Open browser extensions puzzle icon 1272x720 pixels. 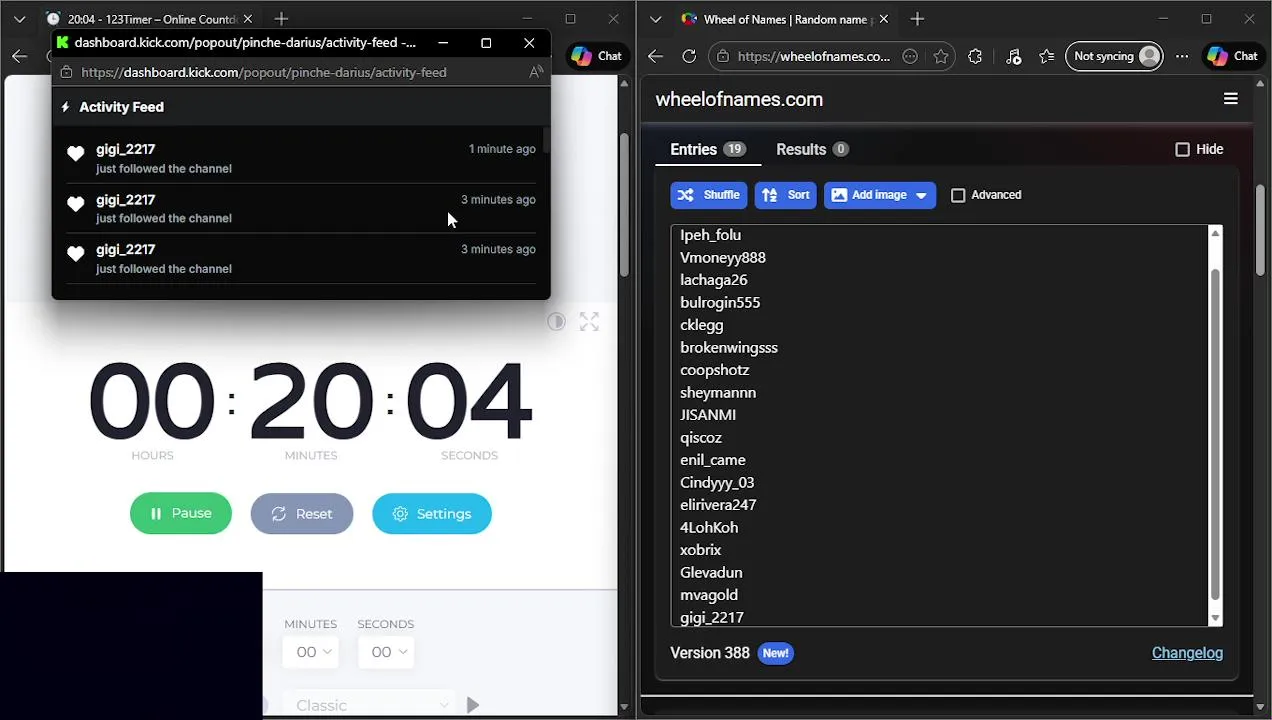click(x=975, y=56)
